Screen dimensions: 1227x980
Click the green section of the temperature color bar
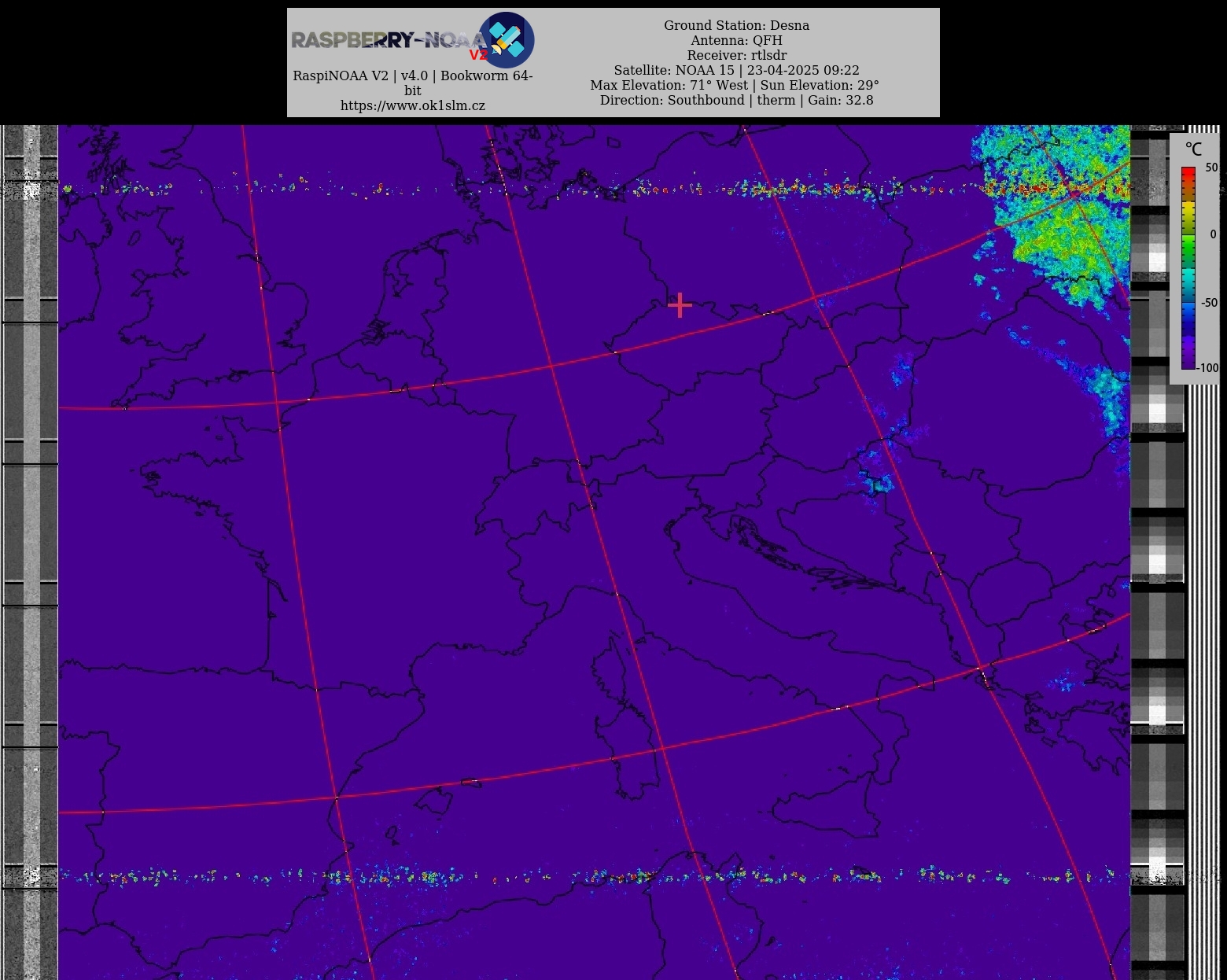coord(1188,250)
